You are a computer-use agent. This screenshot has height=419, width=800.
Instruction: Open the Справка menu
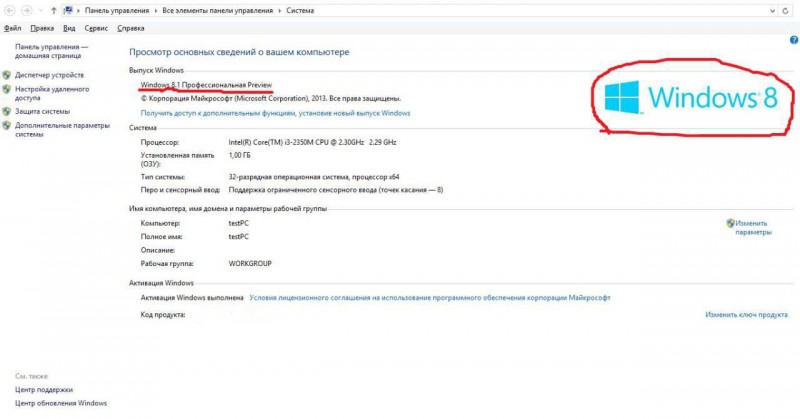[x=131, y=28]
